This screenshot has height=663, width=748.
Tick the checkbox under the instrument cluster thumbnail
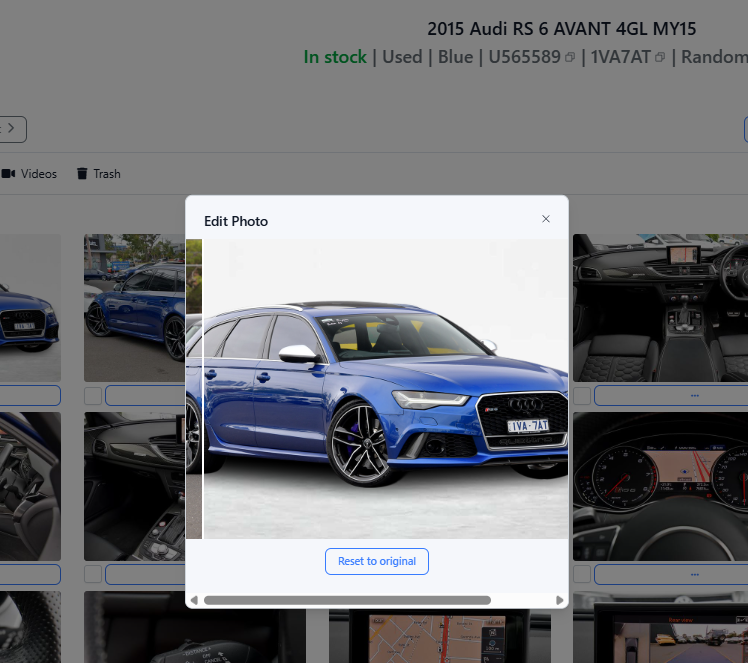coord(582,574)
